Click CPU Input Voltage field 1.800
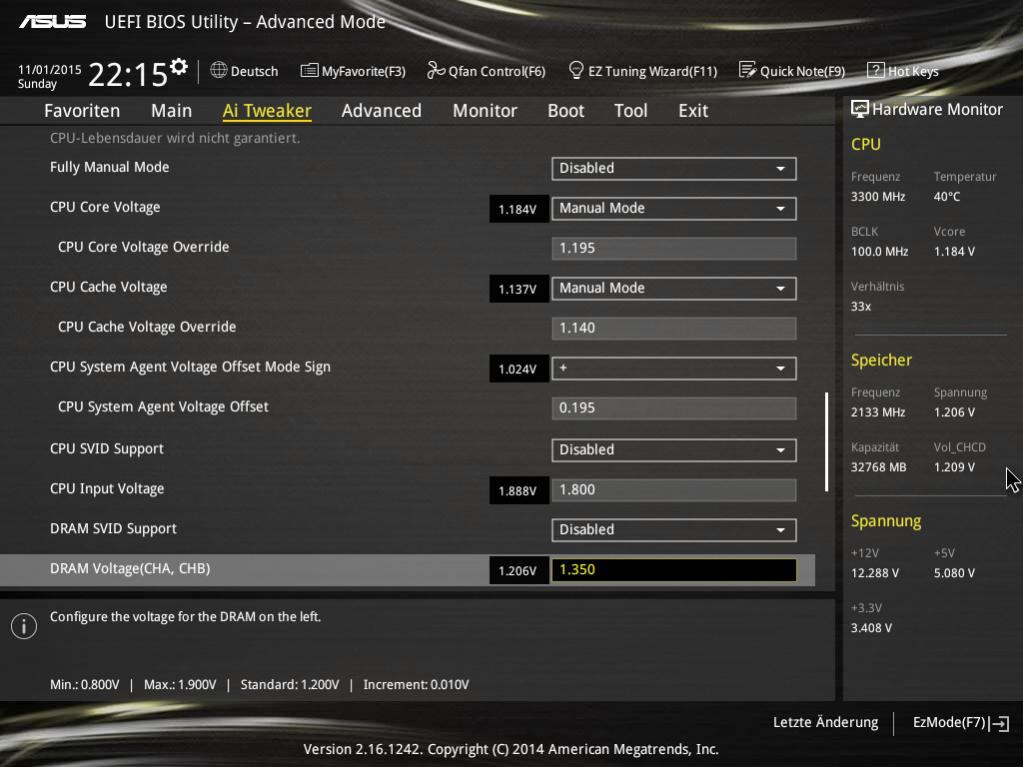The image size is (1023, 767). pos(673,490)
